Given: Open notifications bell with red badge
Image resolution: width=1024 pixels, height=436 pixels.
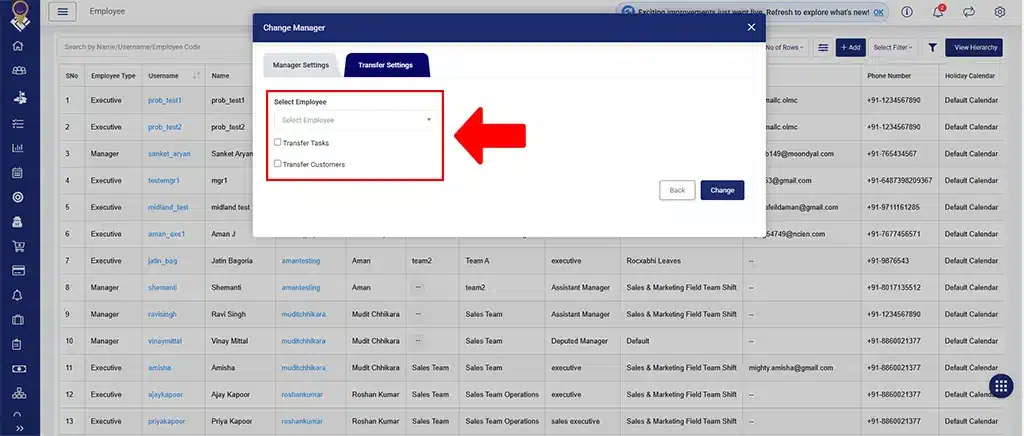Looking at the screenshot, I should (x=938, y=12).
